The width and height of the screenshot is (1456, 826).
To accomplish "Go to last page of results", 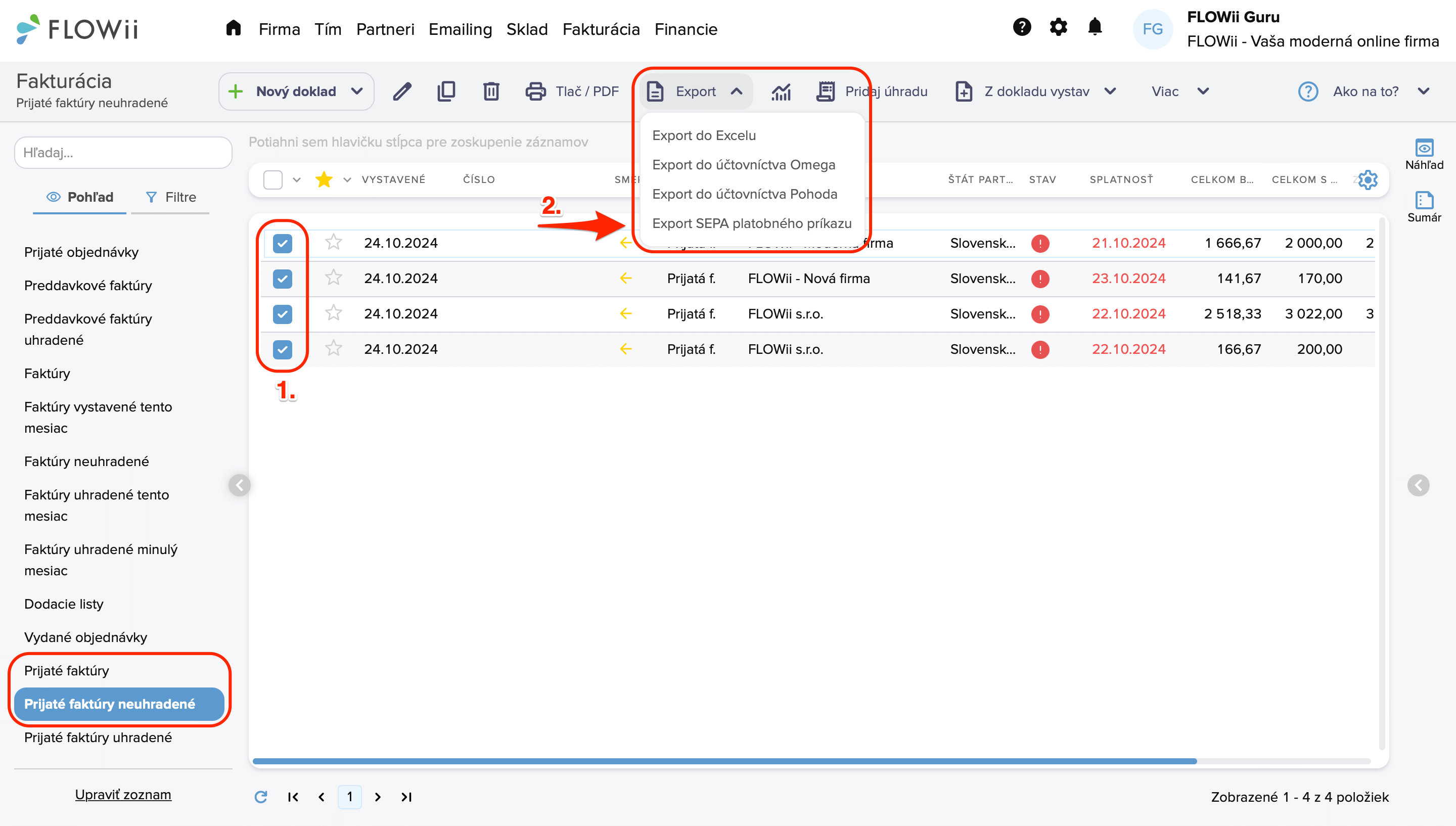I will [x=406, y=797].
